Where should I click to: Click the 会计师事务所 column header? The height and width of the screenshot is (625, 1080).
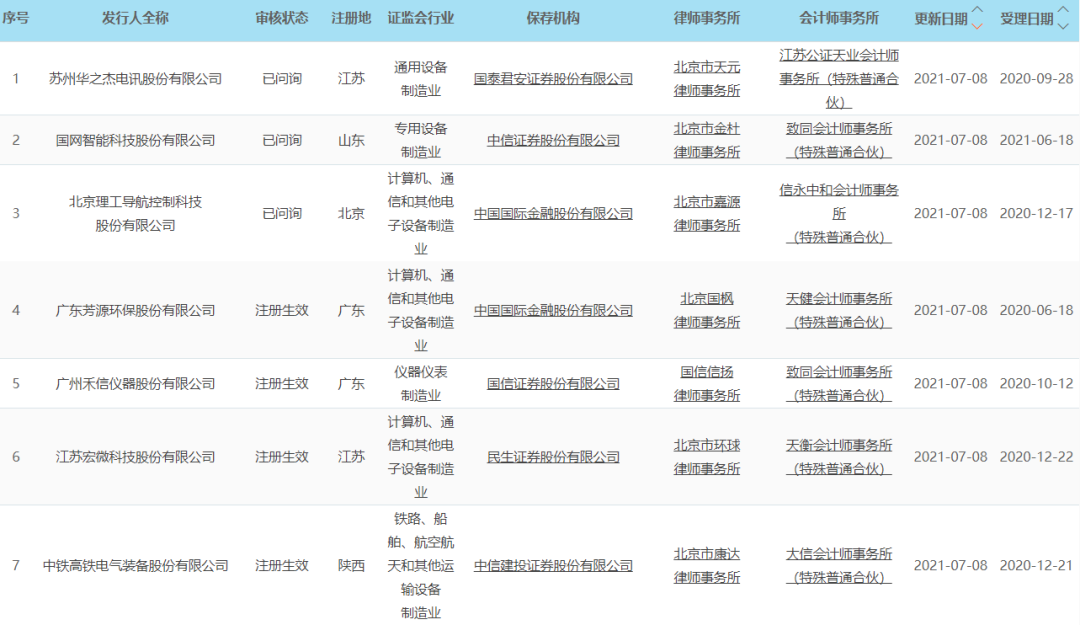(839, 19)
